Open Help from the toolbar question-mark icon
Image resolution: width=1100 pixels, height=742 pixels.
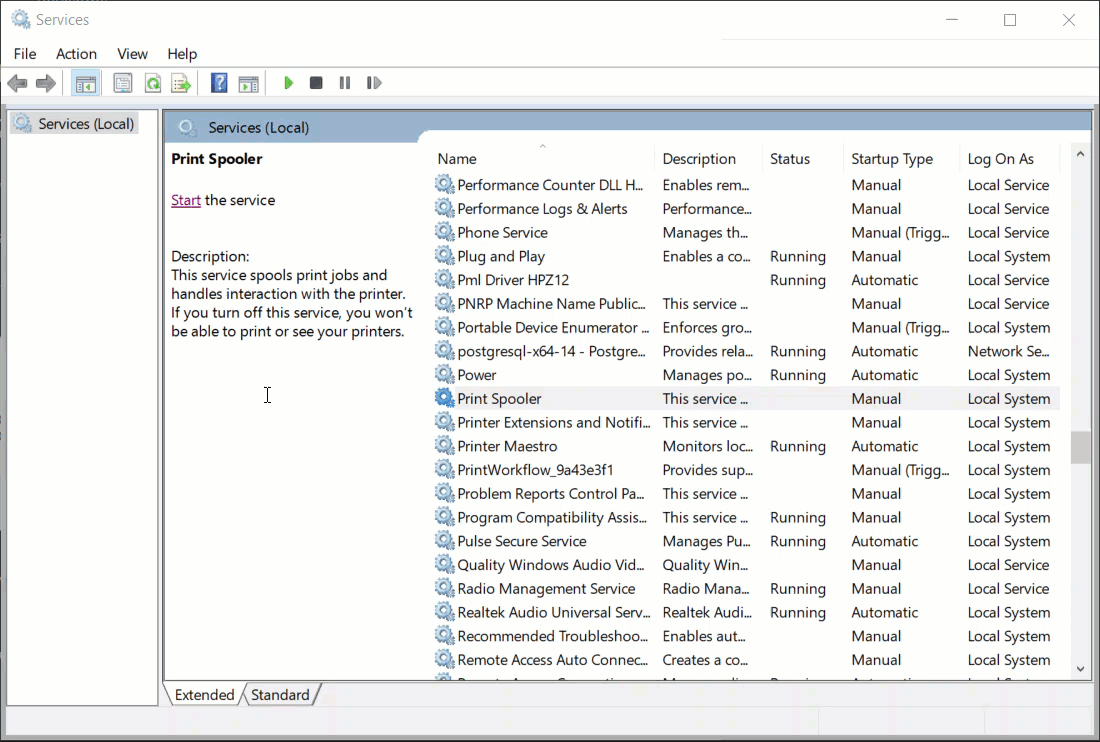[x=219, y=83]
